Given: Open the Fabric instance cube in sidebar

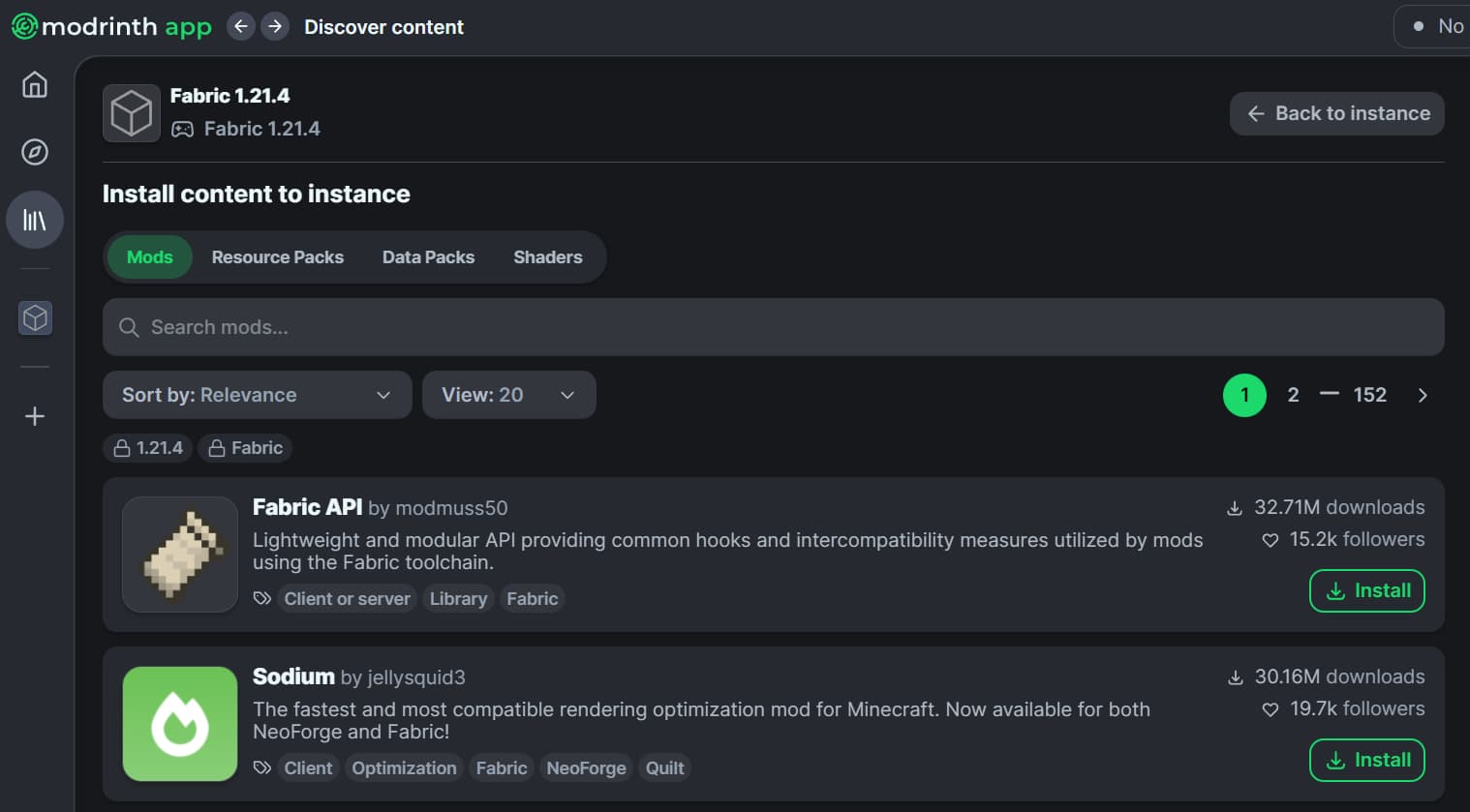Looking at the screenshot, I should 35,317.
